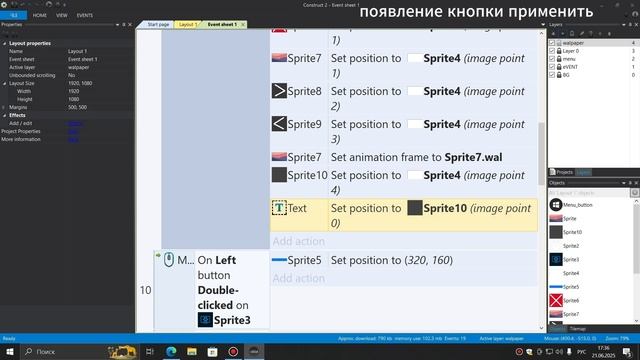Open the tab list dropdown beside the document tabs
The width and height of the screenshot is (640, 360).
pyautogui.click(x=543, y=24)
